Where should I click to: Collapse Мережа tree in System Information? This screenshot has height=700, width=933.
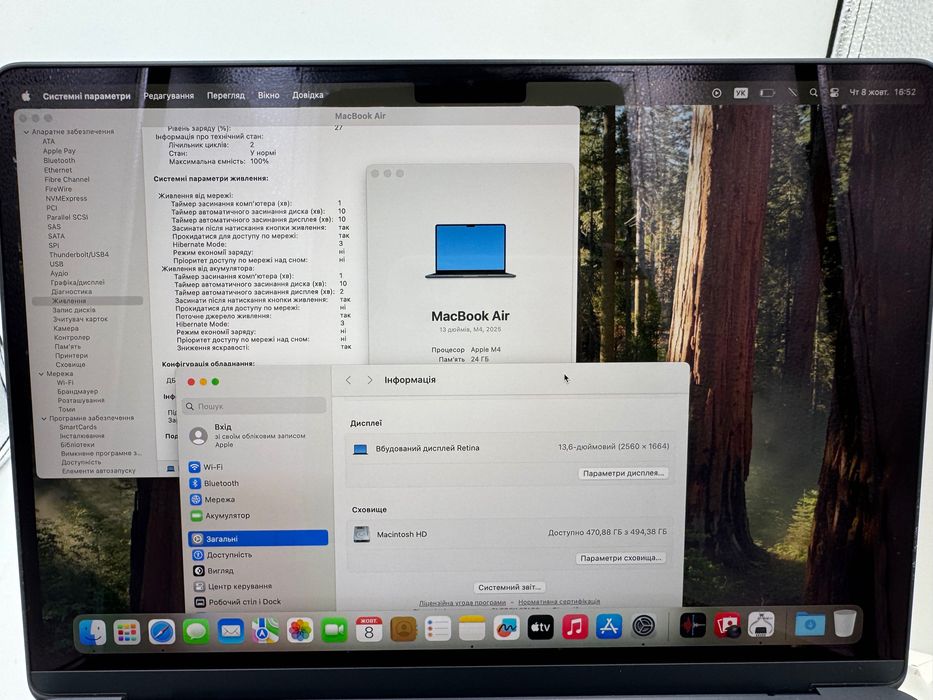tap(41, 374)
